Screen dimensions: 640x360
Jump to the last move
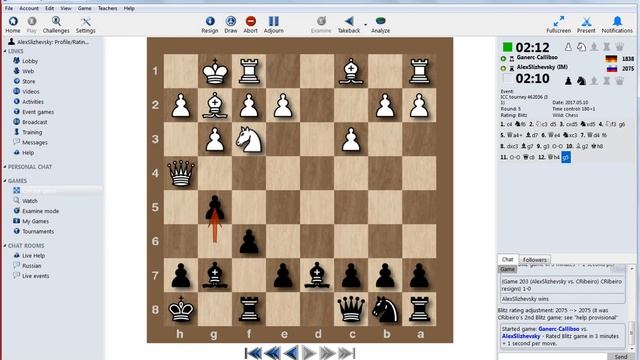(x=347, y=353)
